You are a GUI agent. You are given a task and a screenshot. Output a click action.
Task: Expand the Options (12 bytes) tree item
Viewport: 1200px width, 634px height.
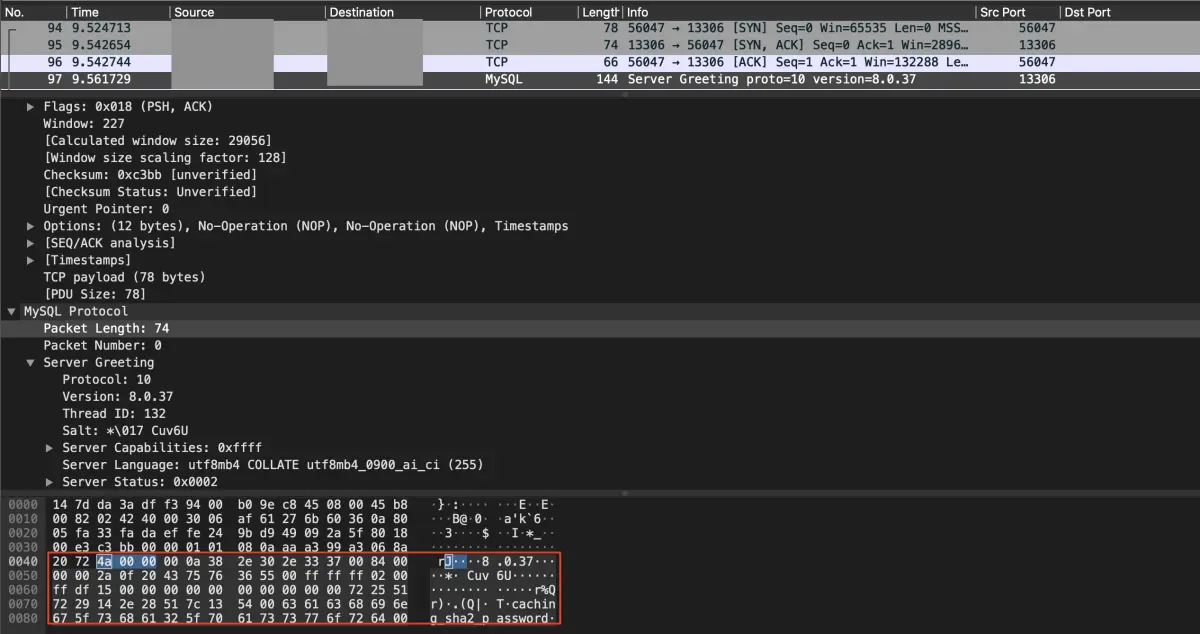pyautogui.click(x=32, y=226)
